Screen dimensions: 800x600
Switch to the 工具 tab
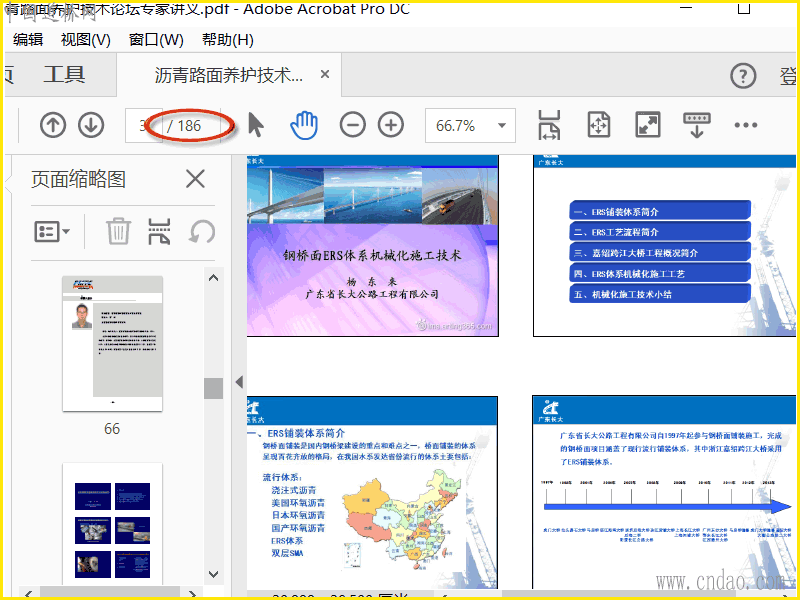tap(64, 75)
